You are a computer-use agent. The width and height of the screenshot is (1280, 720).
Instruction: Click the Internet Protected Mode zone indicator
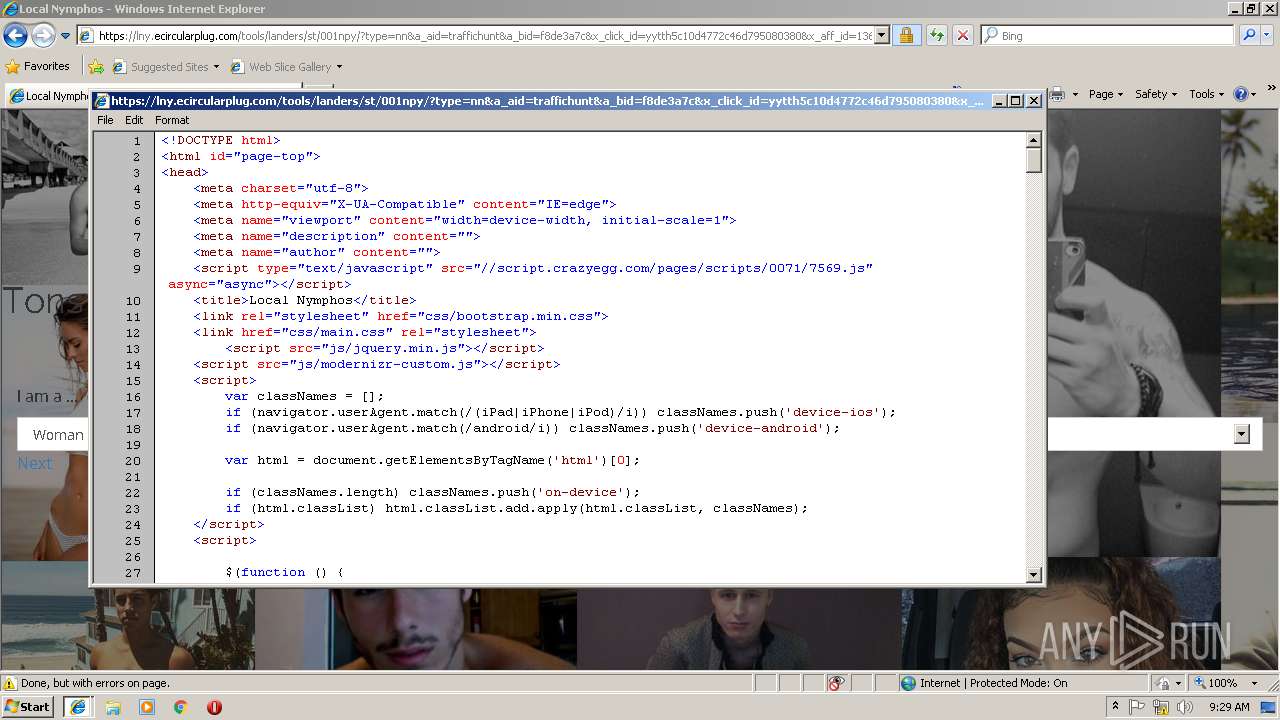pyautogui.click(x=985, y=683)
